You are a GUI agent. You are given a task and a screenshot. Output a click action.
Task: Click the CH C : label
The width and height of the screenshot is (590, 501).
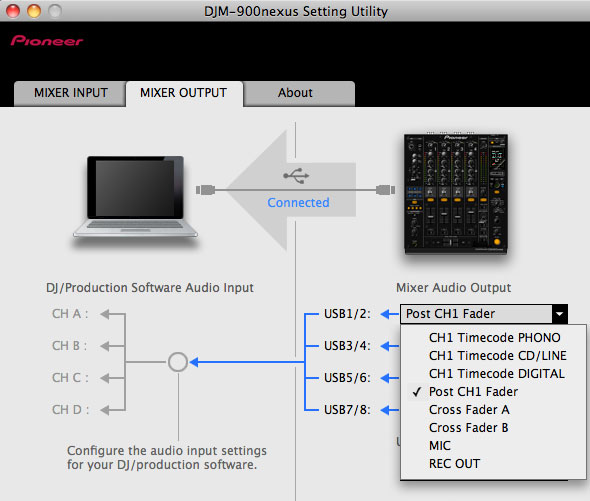pos(70,378)
